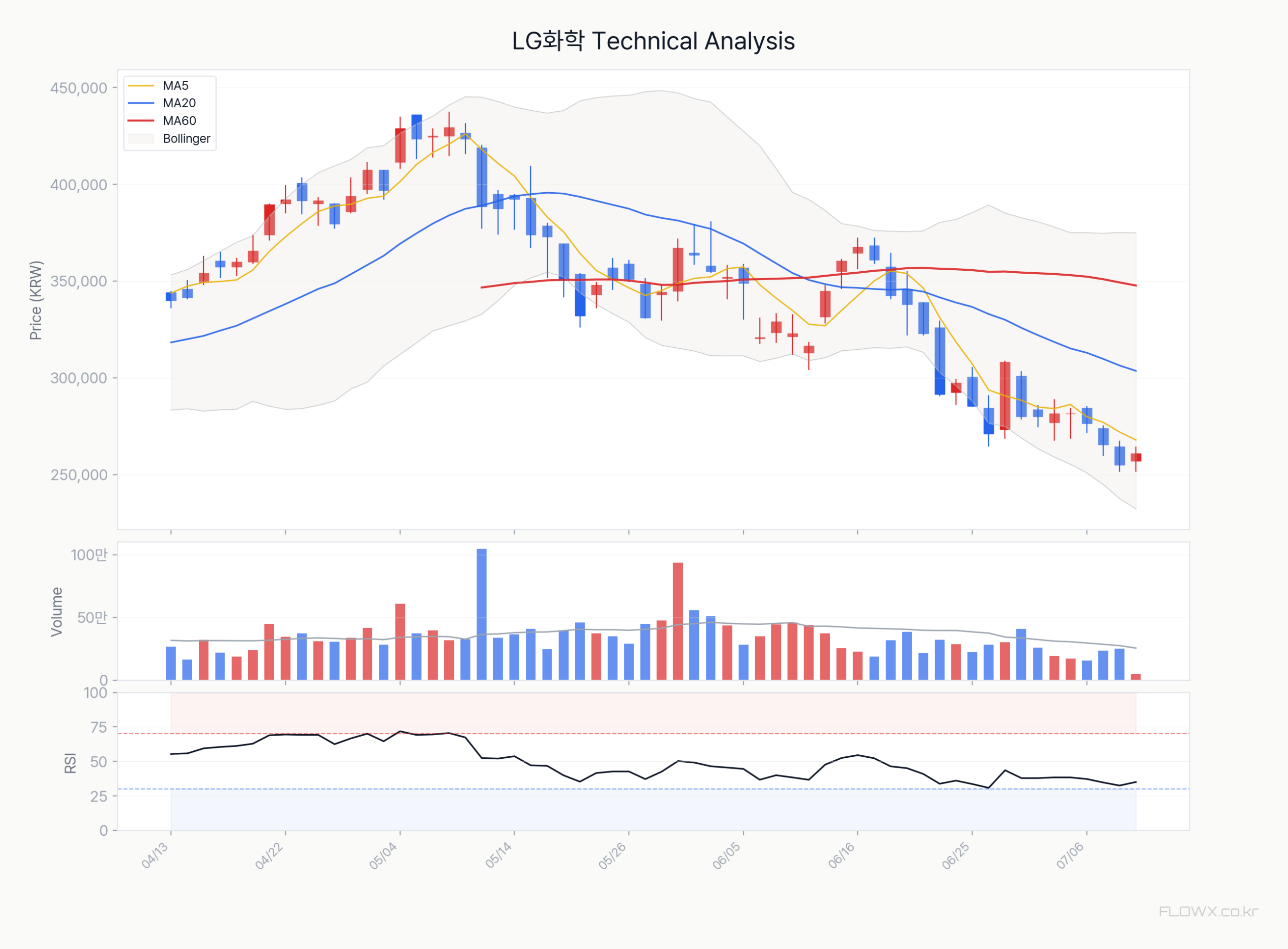Click the 04/13 date label
The width and height of the screenshot is (1288, 949).
tap(155, 855)
